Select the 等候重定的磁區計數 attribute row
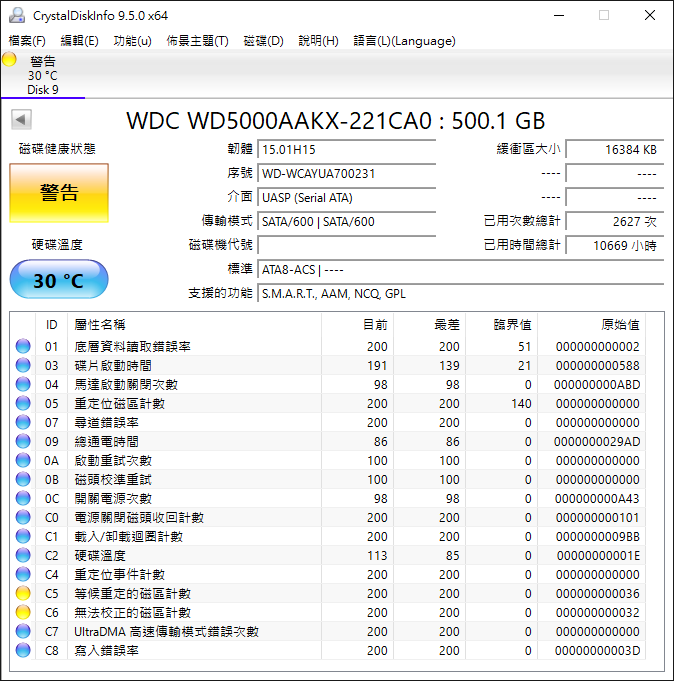 click(328, 593)
